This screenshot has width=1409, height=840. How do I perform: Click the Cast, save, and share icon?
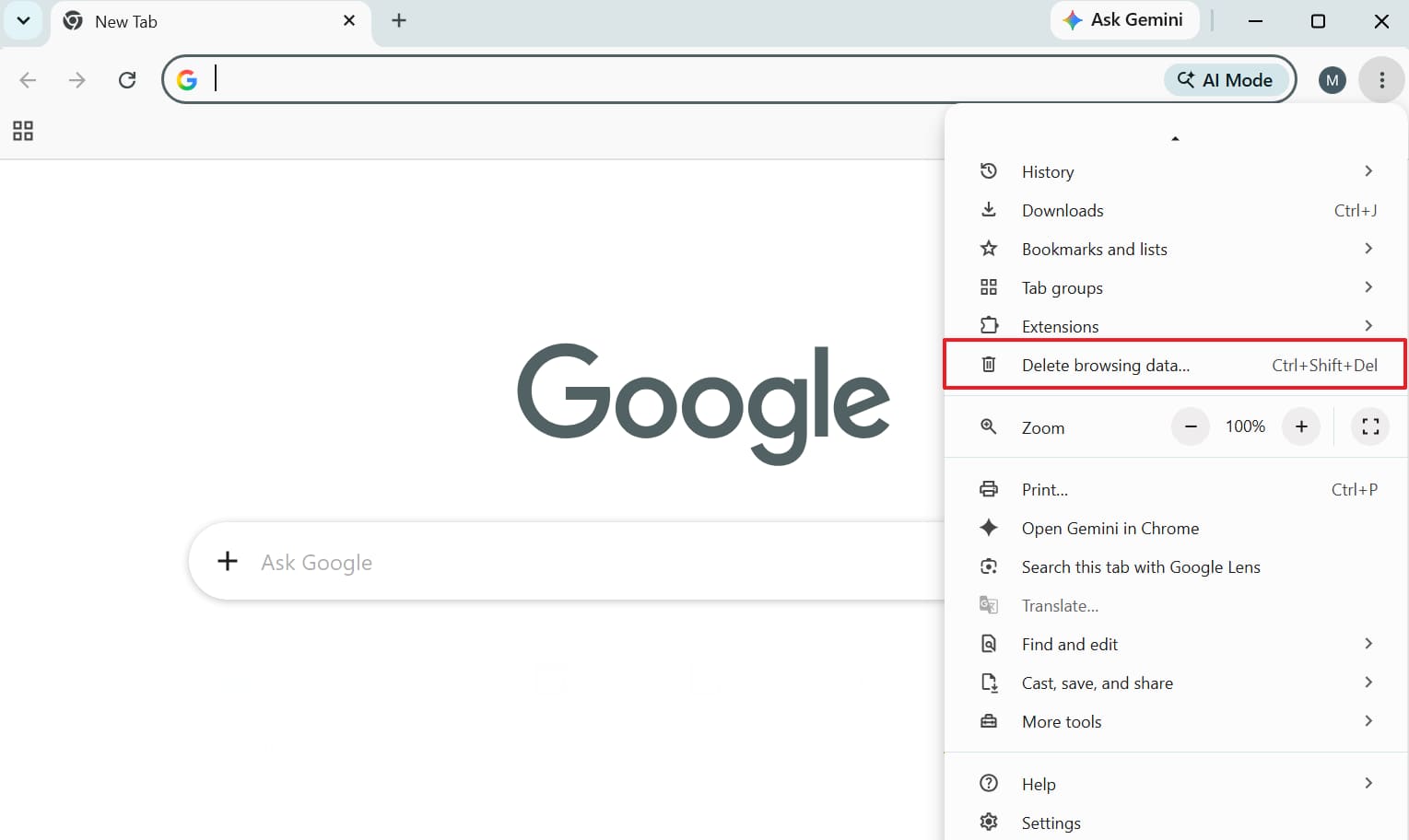(989, 682)
